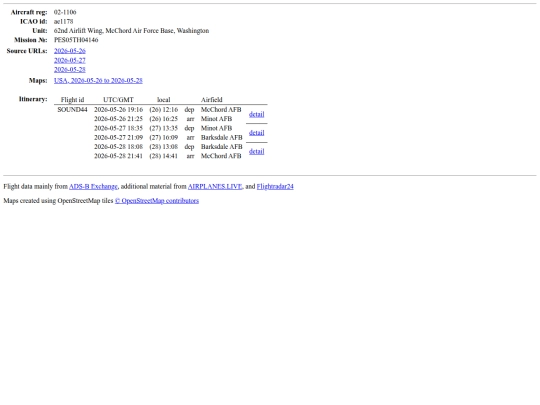The image size is (540, 405).
Task: Open detail for Barksdale to McChord flight
Action: [x=257, y=152]
